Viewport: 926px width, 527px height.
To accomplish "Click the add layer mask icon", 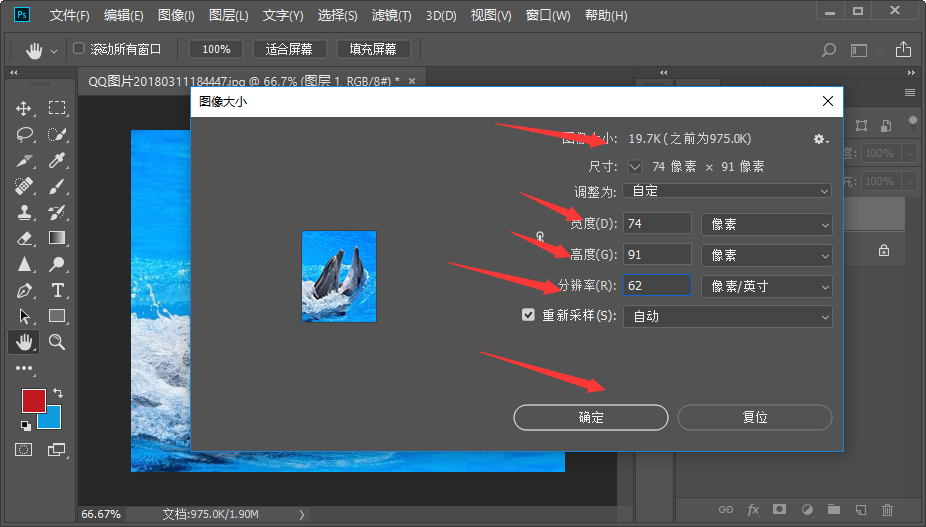I will click(780, 509).
